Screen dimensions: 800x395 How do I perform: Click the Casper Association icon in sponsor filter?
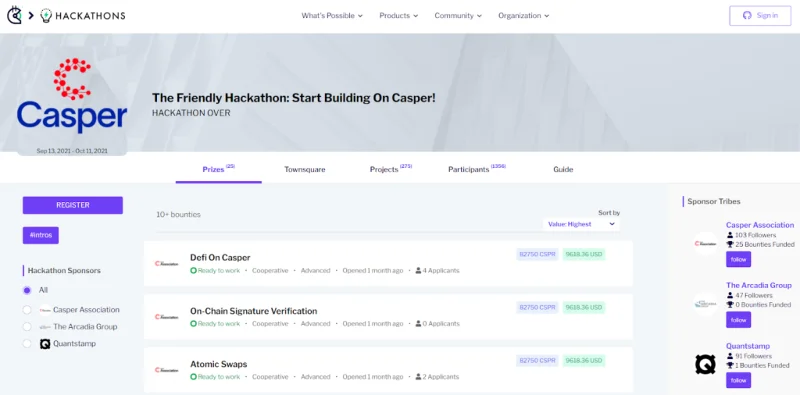[45, 310]
